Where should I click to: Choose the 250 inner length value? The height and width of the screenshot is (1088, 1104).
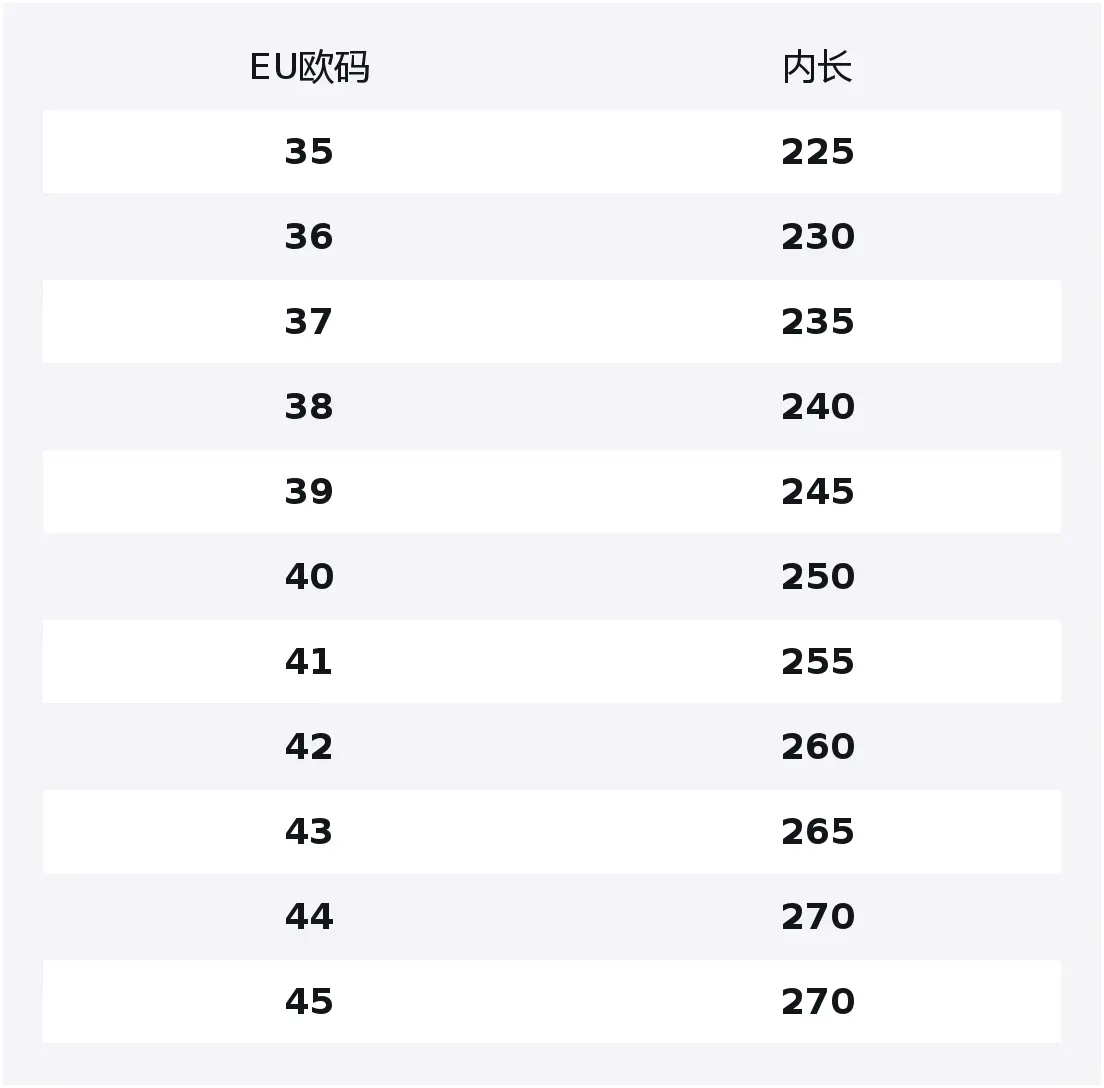(x=817, y=577)
